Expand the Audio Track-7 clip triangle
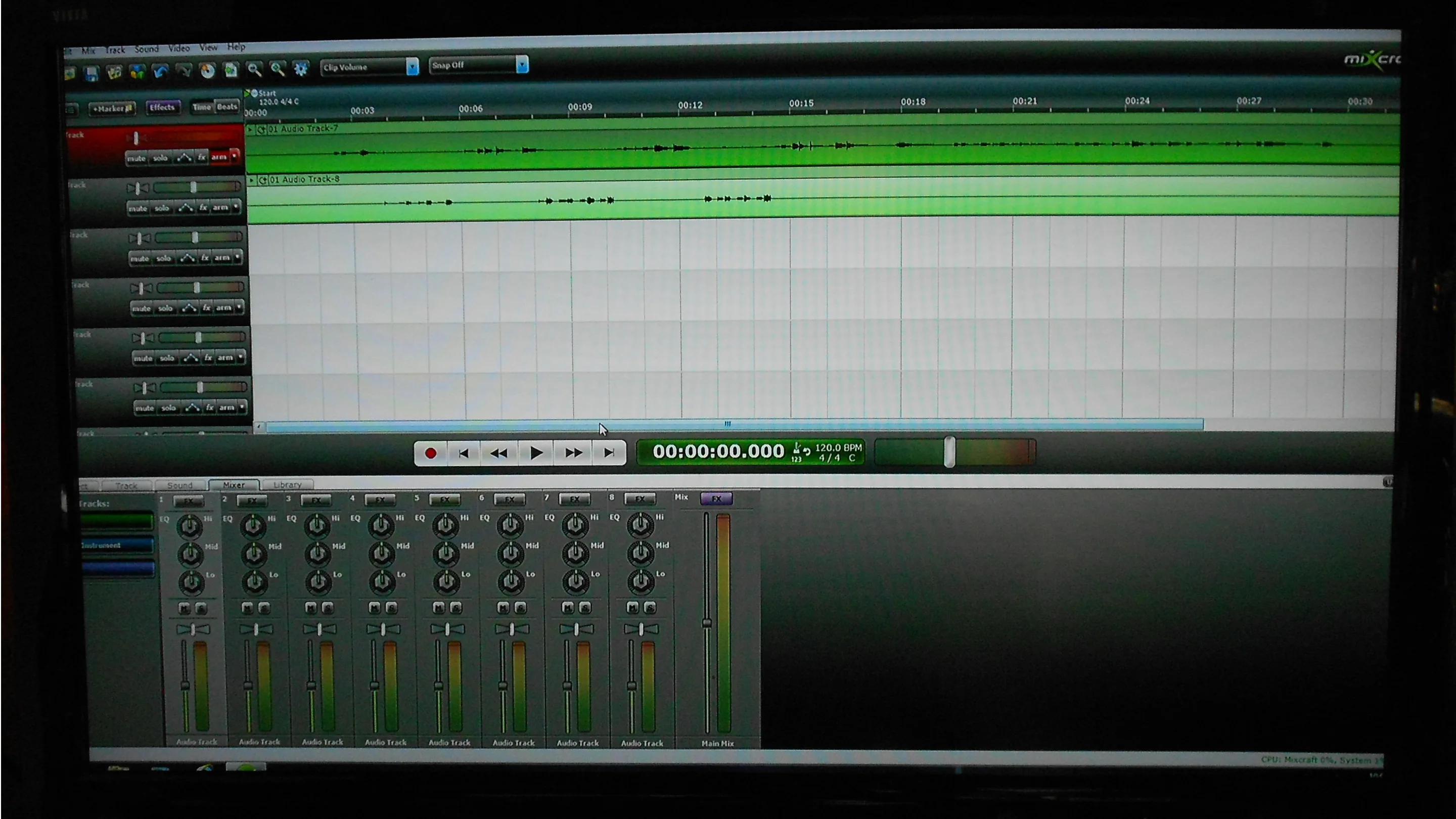 tap(251, 129)
